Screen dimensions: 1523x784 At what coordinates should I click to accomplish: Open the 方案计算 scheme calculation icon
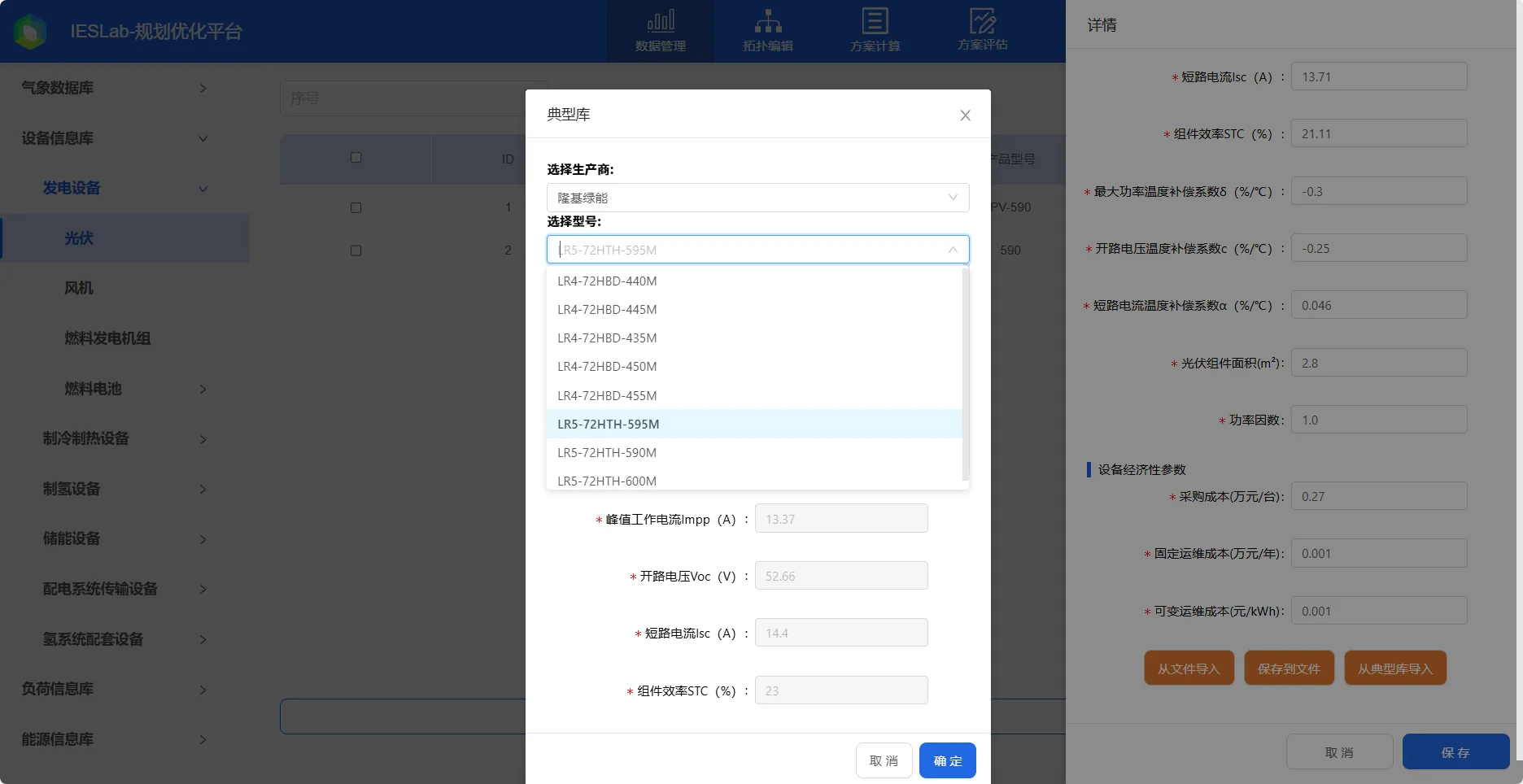pos(875,31)
